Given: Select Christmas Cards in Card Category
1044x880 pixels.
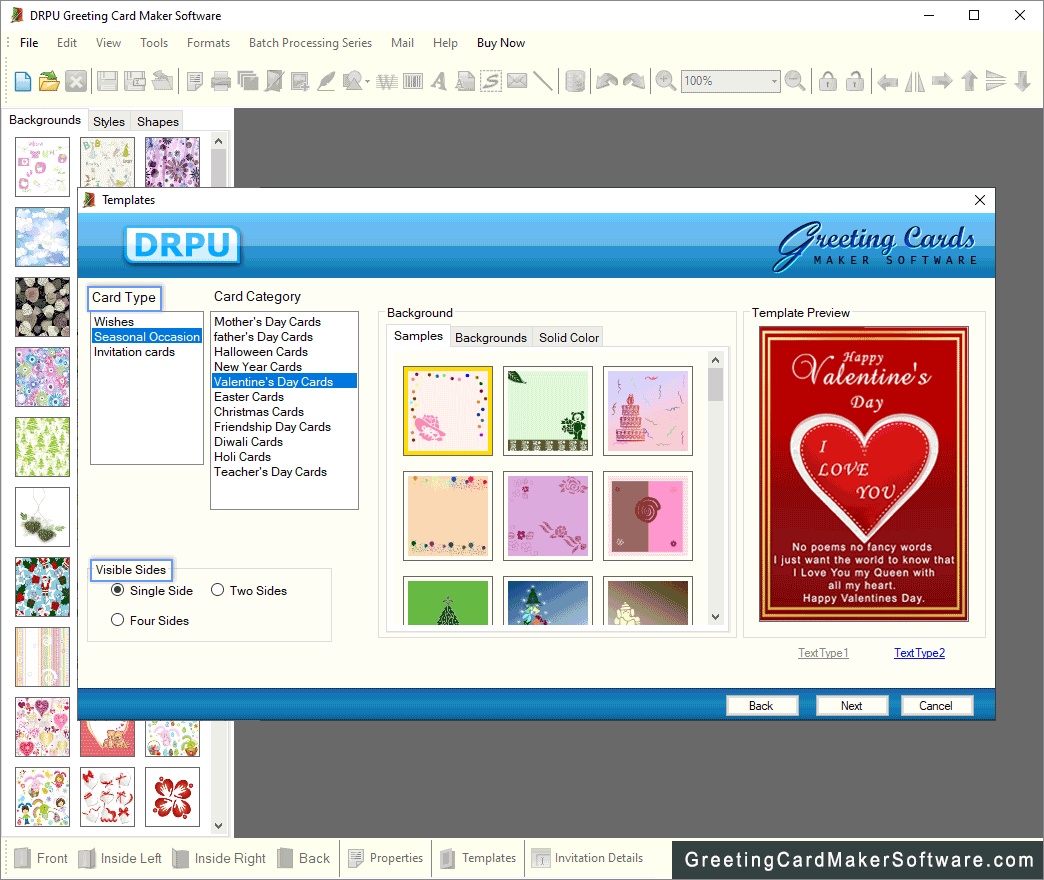Looking at the screenshot, I should point(259,412).
